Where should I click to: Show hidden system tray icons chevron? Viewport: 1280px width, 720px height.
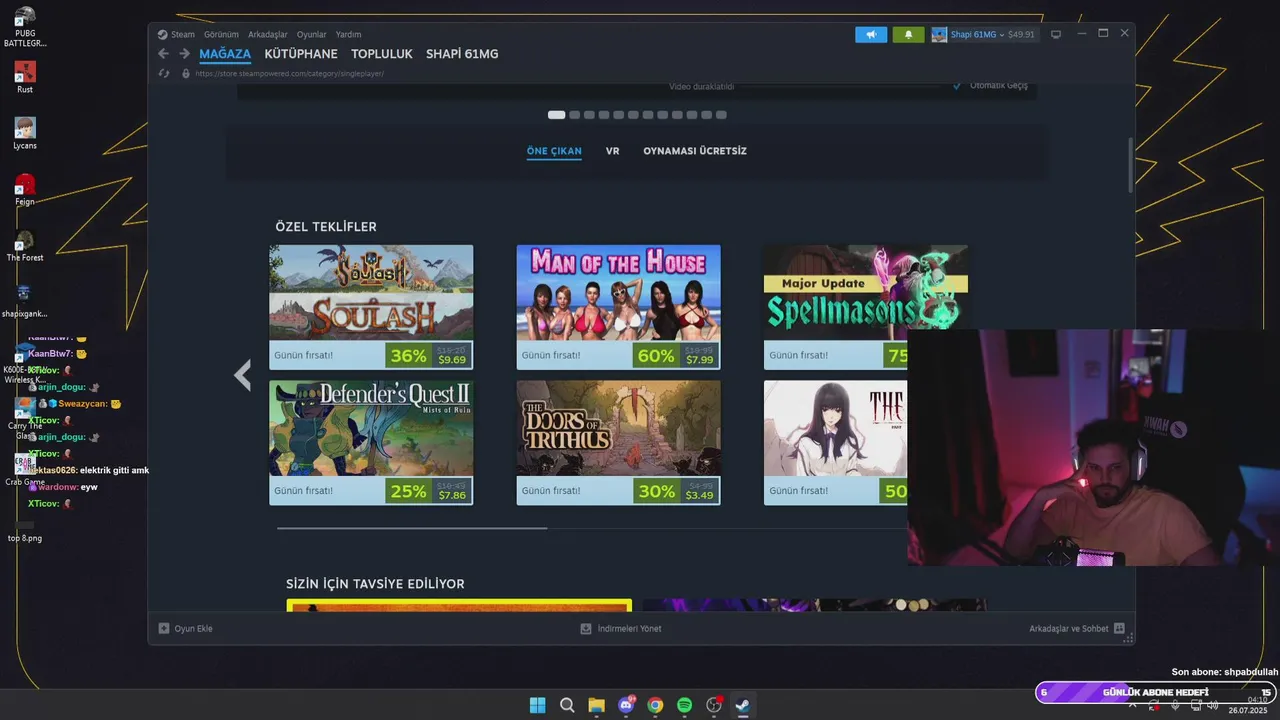[1132, 705]
